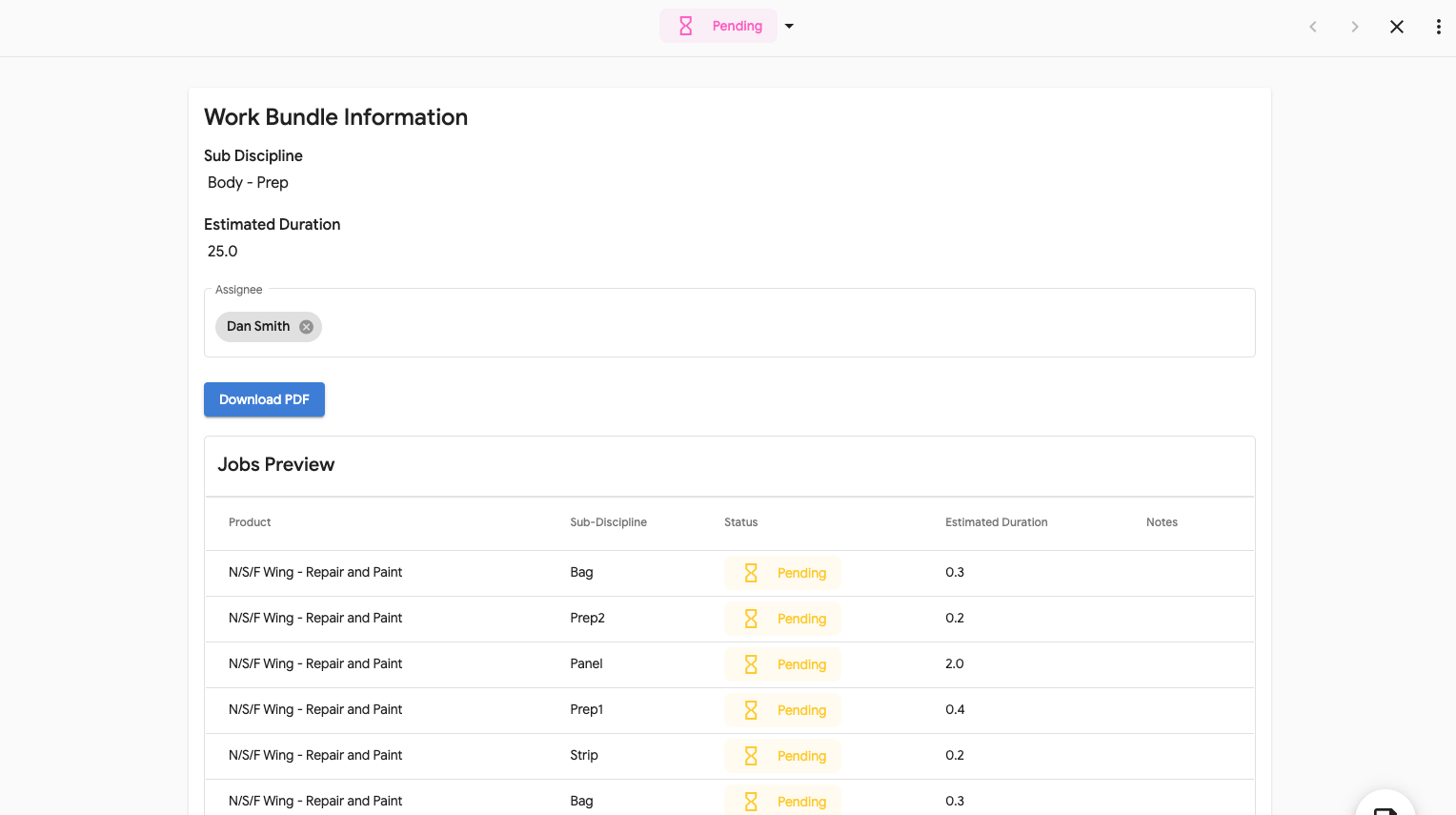Select the Prep2 sub-discipline cell

[587, 618]
